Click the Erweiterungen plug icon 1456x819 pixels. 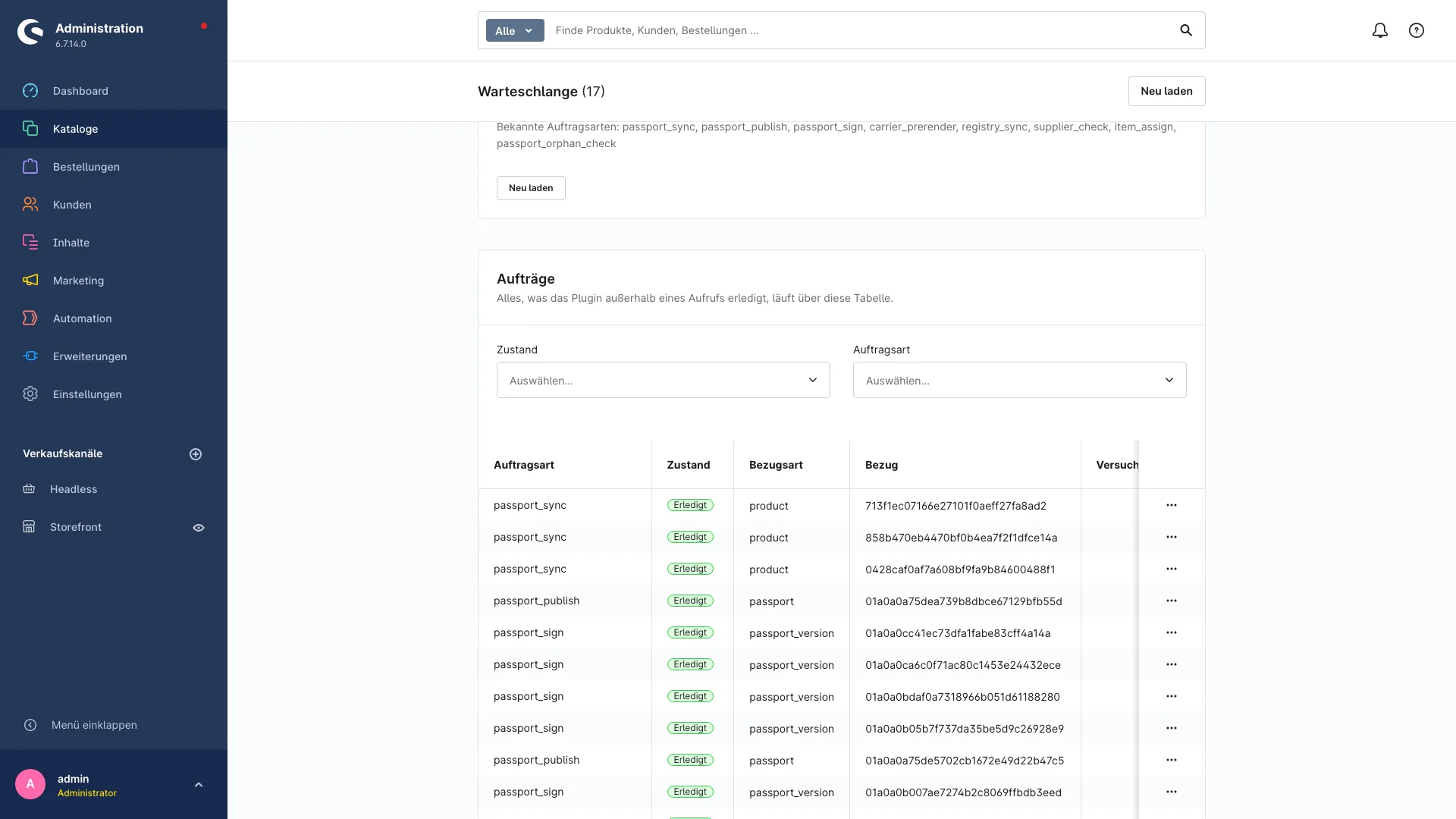tap(30, 356)
